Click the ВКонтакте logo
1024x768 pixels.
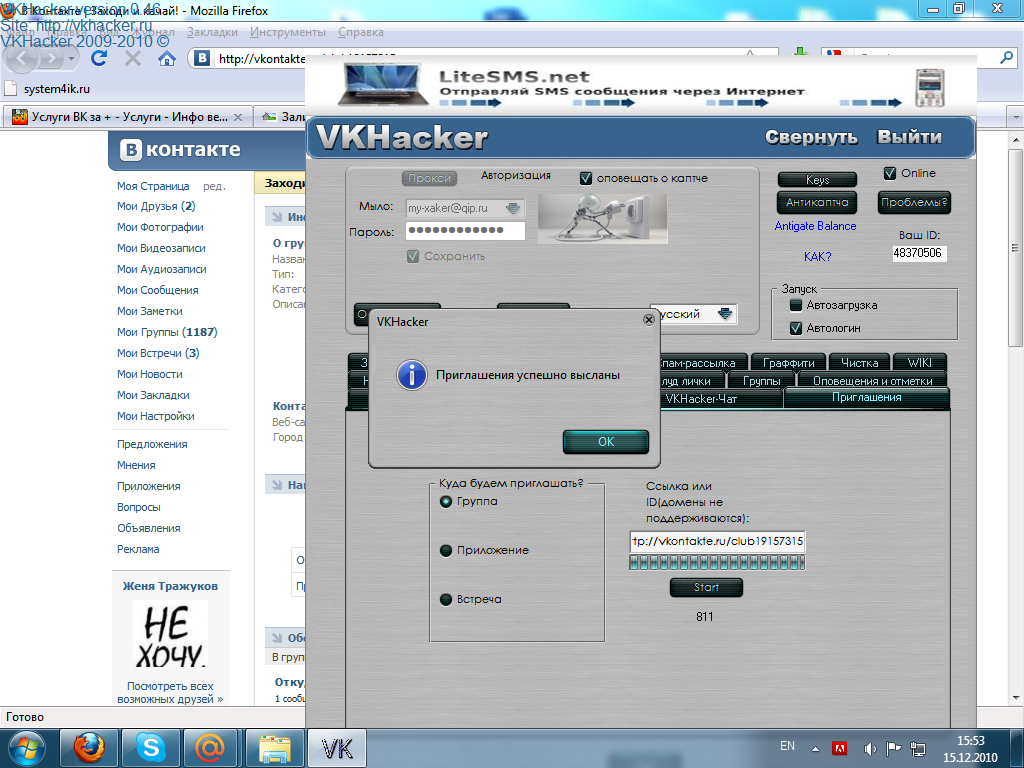coord(180,150)
